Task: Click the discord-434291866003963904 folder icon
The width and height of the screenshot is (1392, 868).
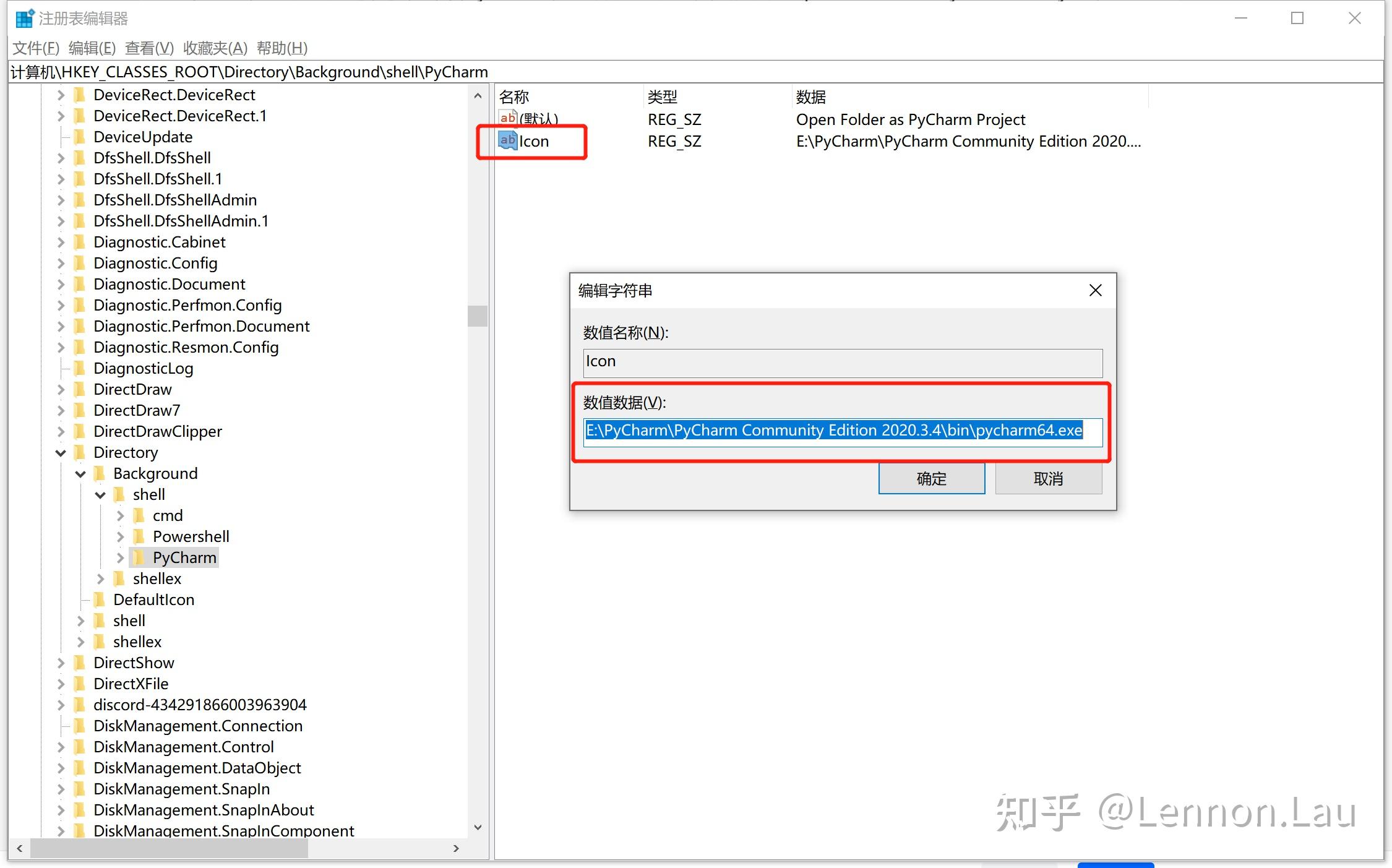Action: point(80,705)
